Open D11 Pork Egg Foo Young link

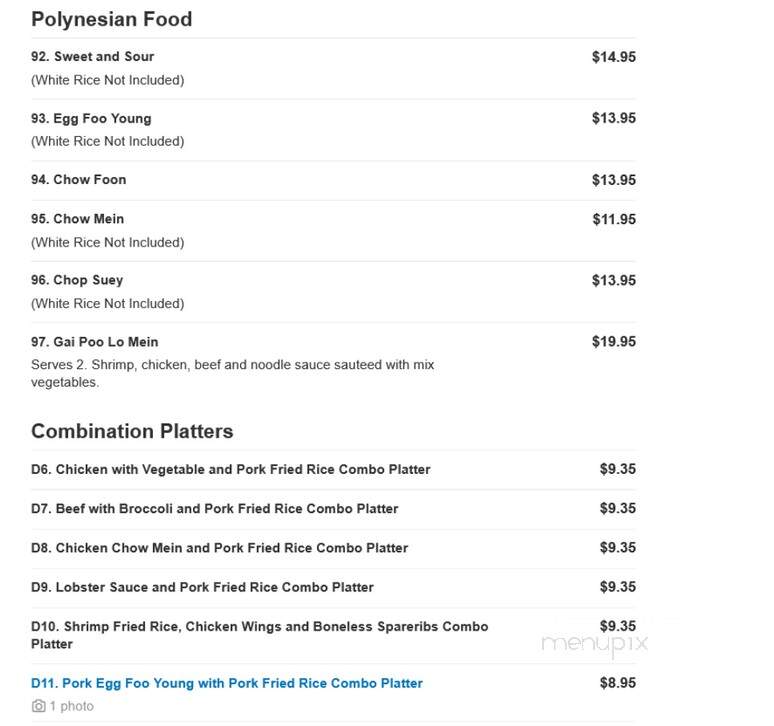click(227, 683)
